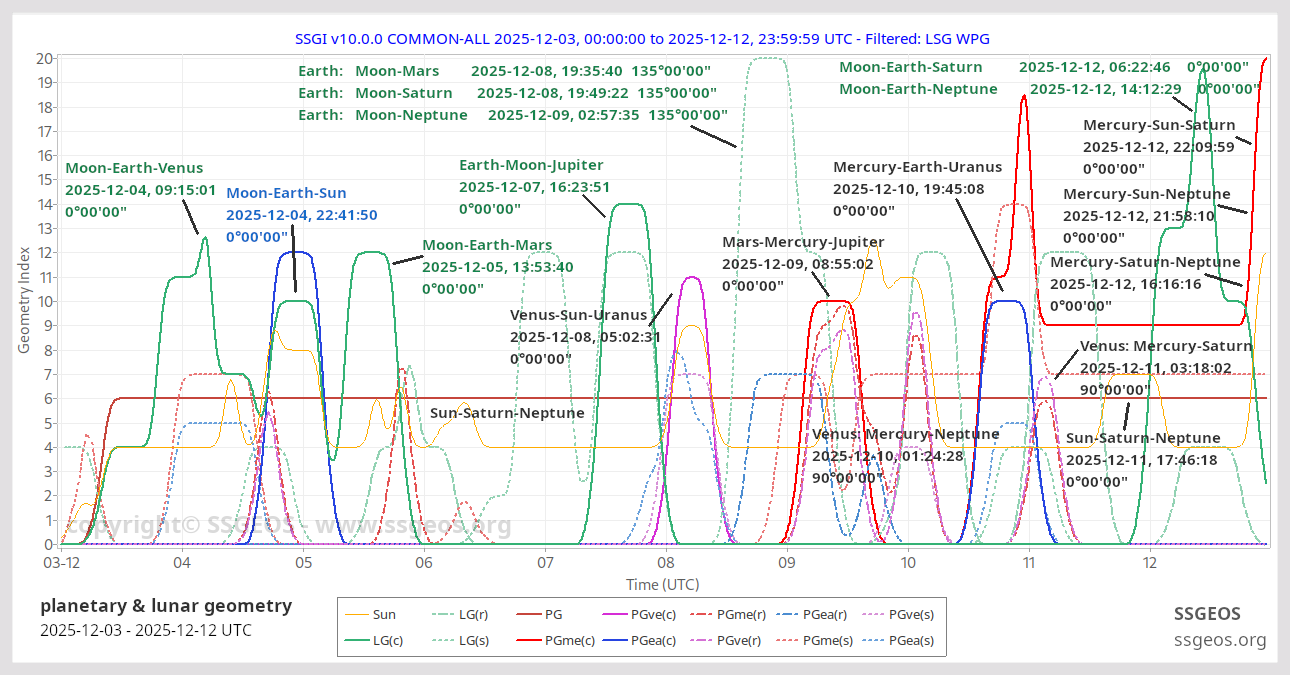Viewport: 1290px width, 675px height.
Task: Click the Time (UTC) axis label
Action: [x=662, y=584]
